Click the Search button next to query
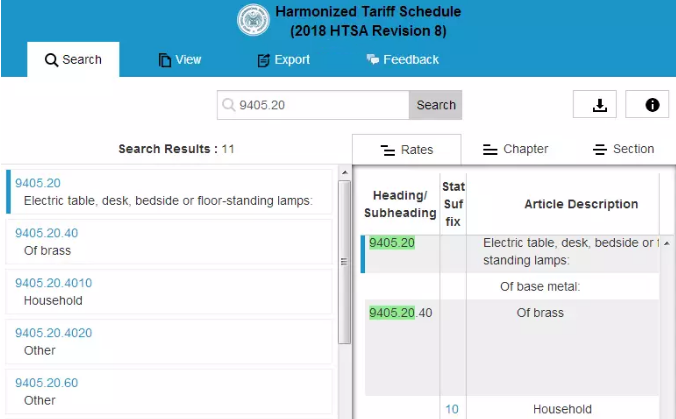 pyautogui.click(x=435, y=105)
